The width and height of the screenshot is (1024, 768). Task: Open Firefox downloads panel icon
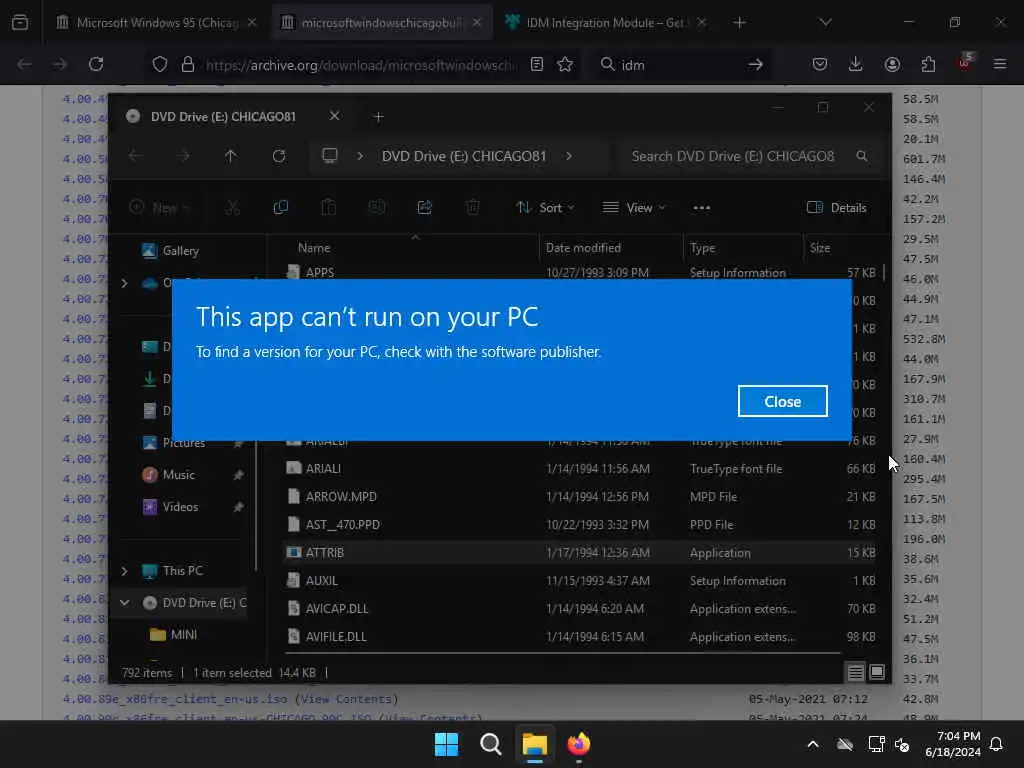856,64
